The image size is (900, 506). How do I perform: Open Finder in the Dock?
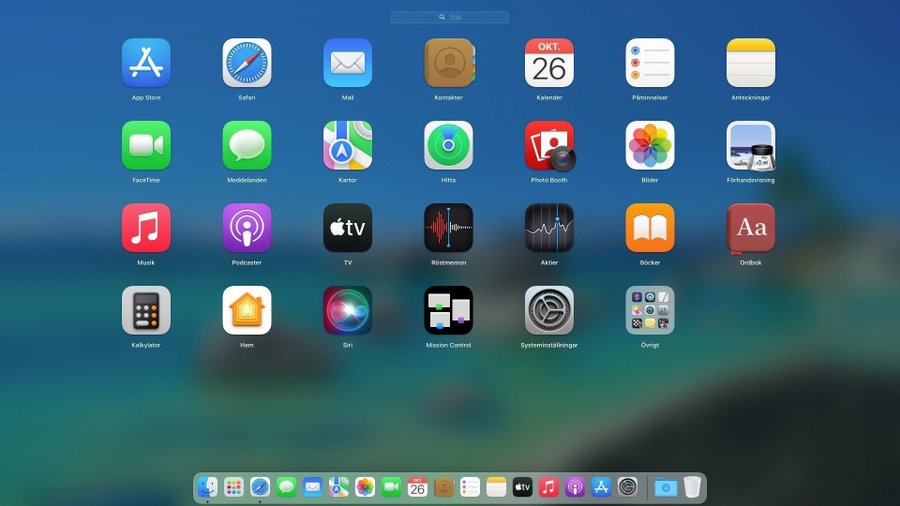(x=208, y=487)
